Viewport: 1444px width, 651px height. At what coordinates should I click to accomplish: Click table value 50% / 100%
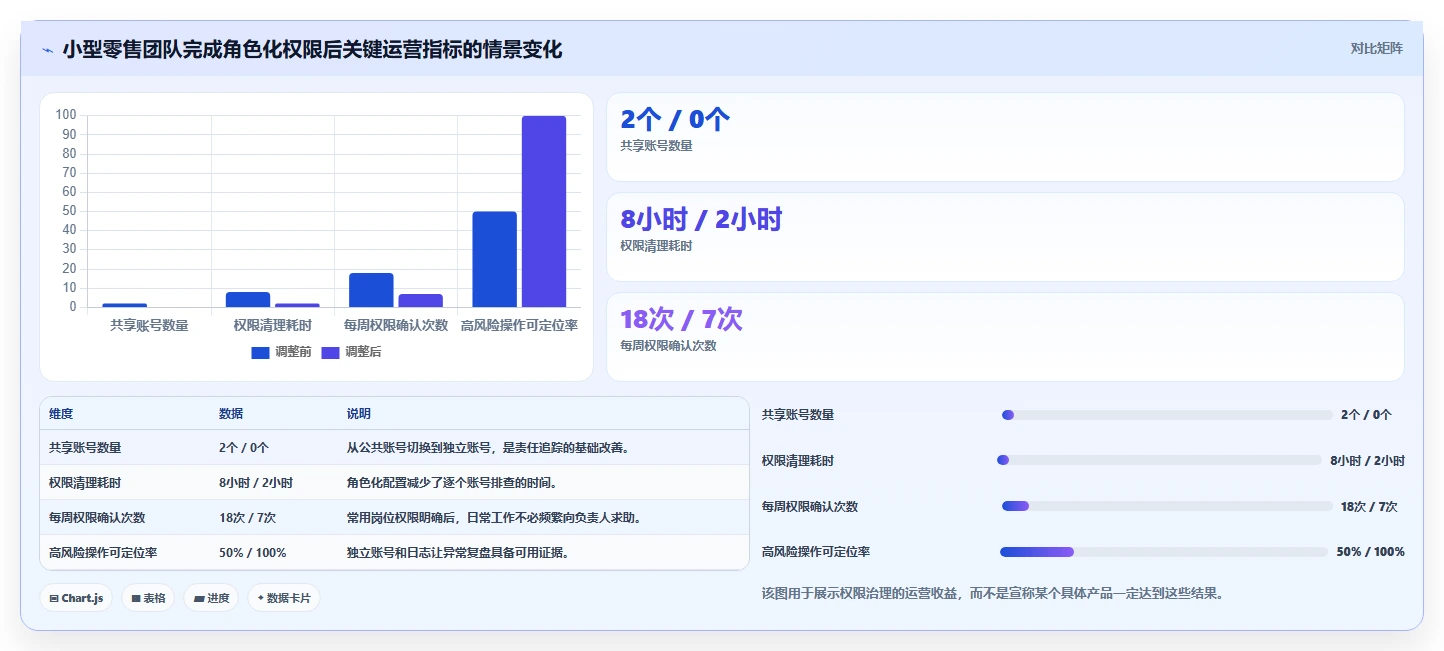[x=253, y=553]
